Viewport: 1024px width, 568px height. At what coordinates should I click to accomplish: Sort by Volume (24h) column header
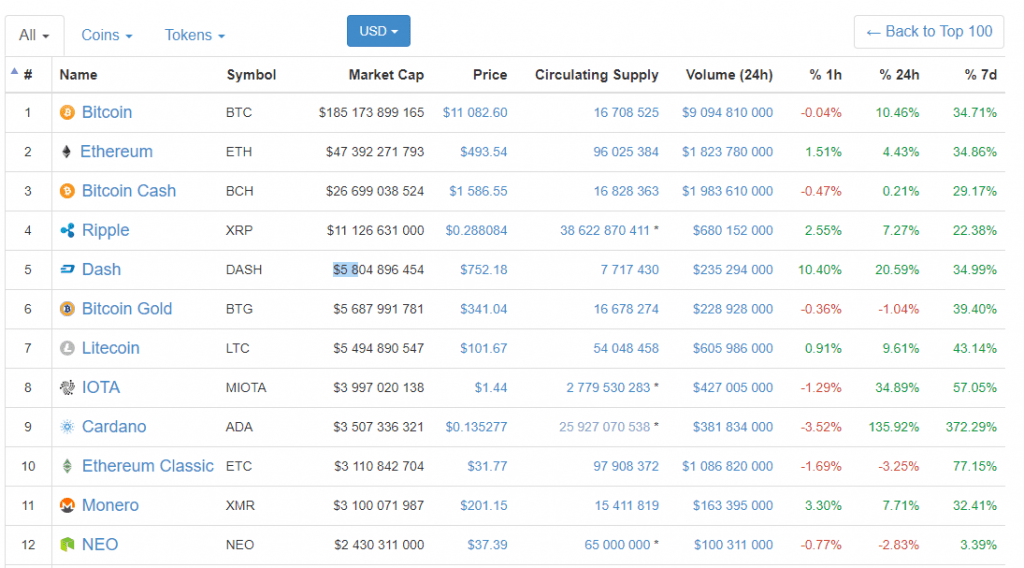coord(729,75)
